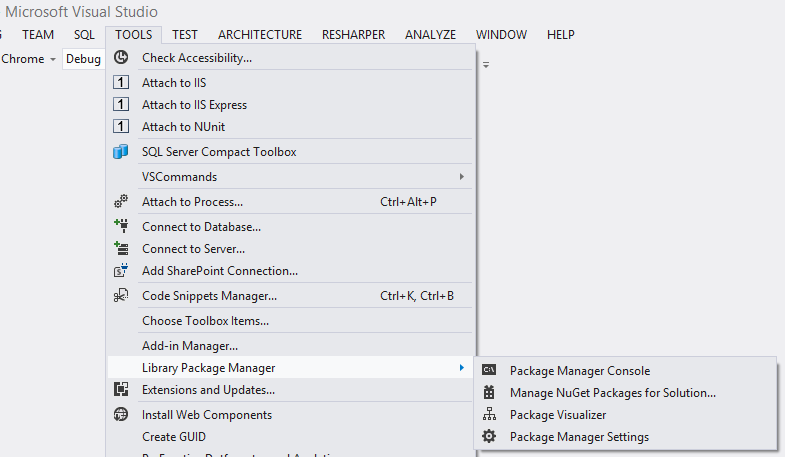The height and width of the screenshot is (457, 785).
Task: Click the globe icon for Install Web Components
Action: click(121, 414)
